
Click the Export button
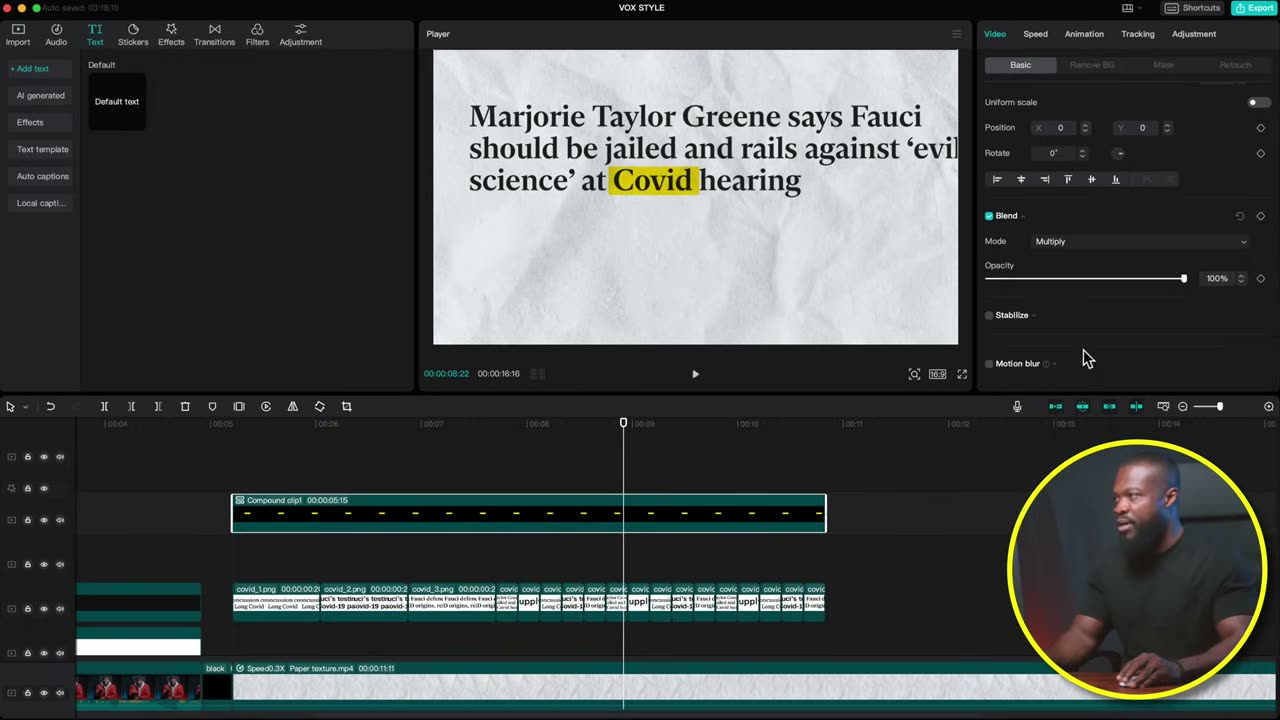[x=1254, y=8]
